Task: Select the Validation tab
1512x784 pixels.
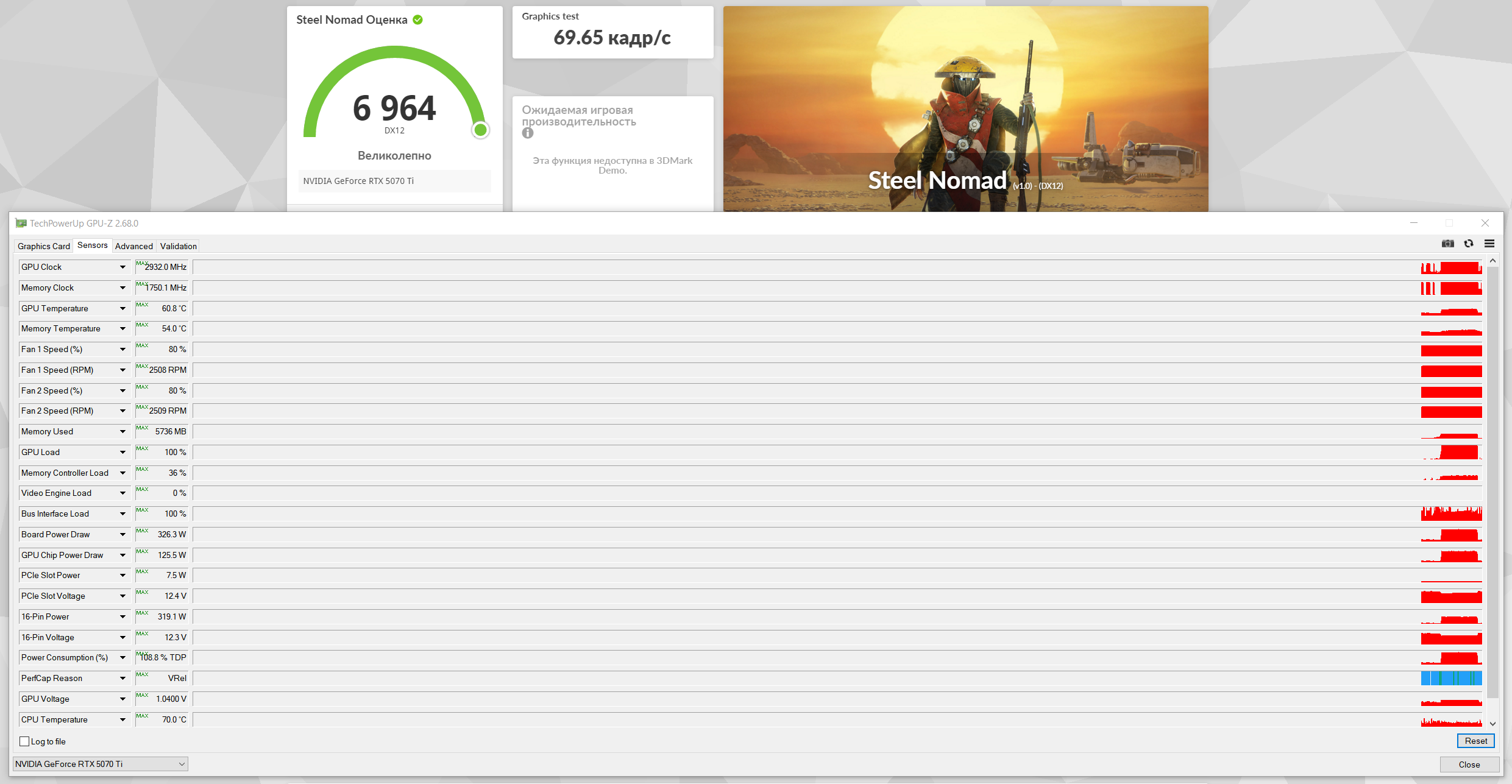Action: point(179,246)
